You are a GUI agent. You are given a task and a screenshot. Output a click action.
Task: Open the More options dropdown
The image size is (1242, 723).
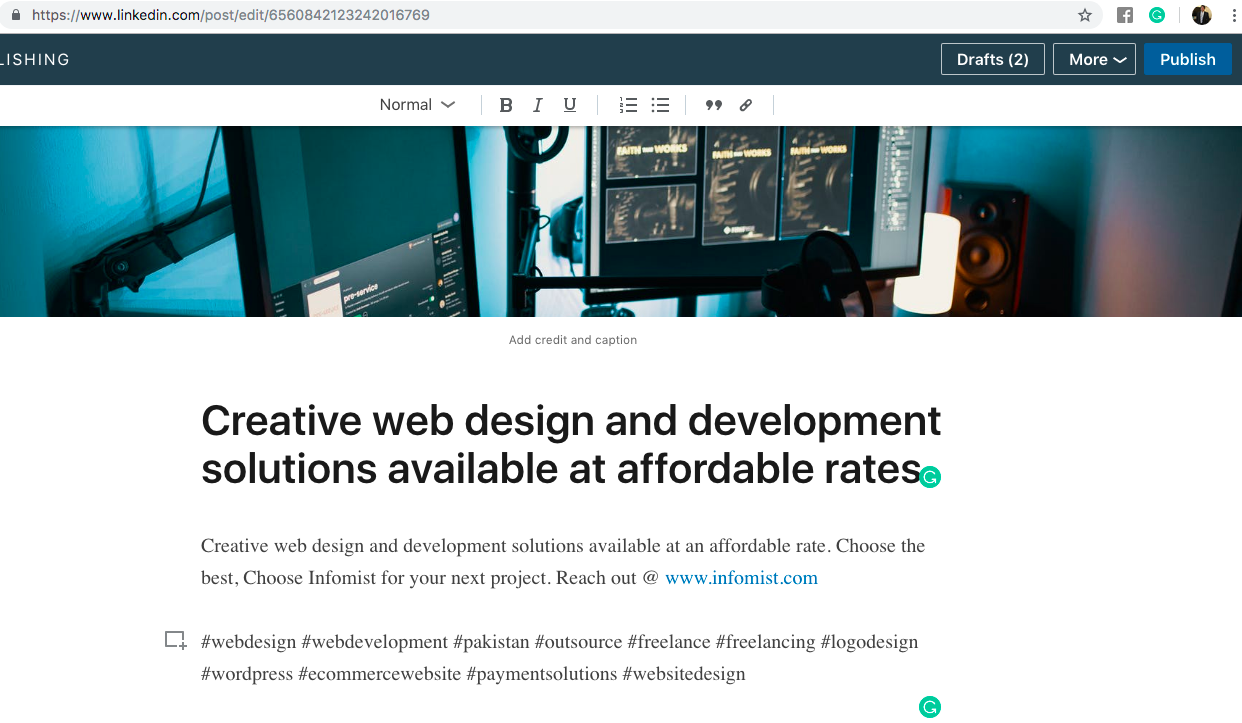click(1096, 59)
